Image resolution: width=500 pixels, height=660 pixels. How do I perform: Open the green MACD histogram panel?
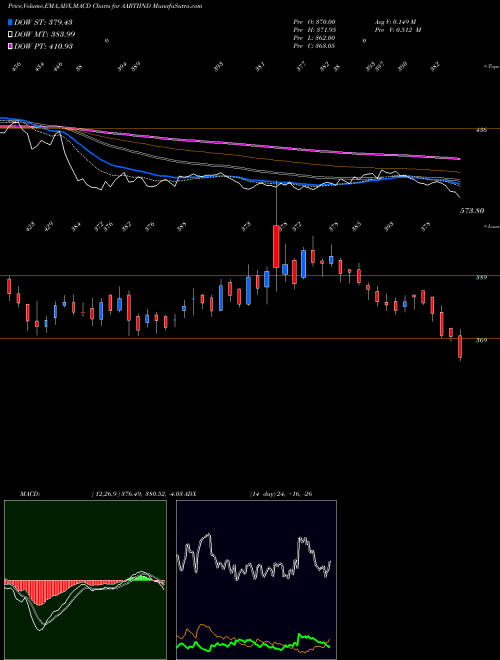tap(85, 580)
